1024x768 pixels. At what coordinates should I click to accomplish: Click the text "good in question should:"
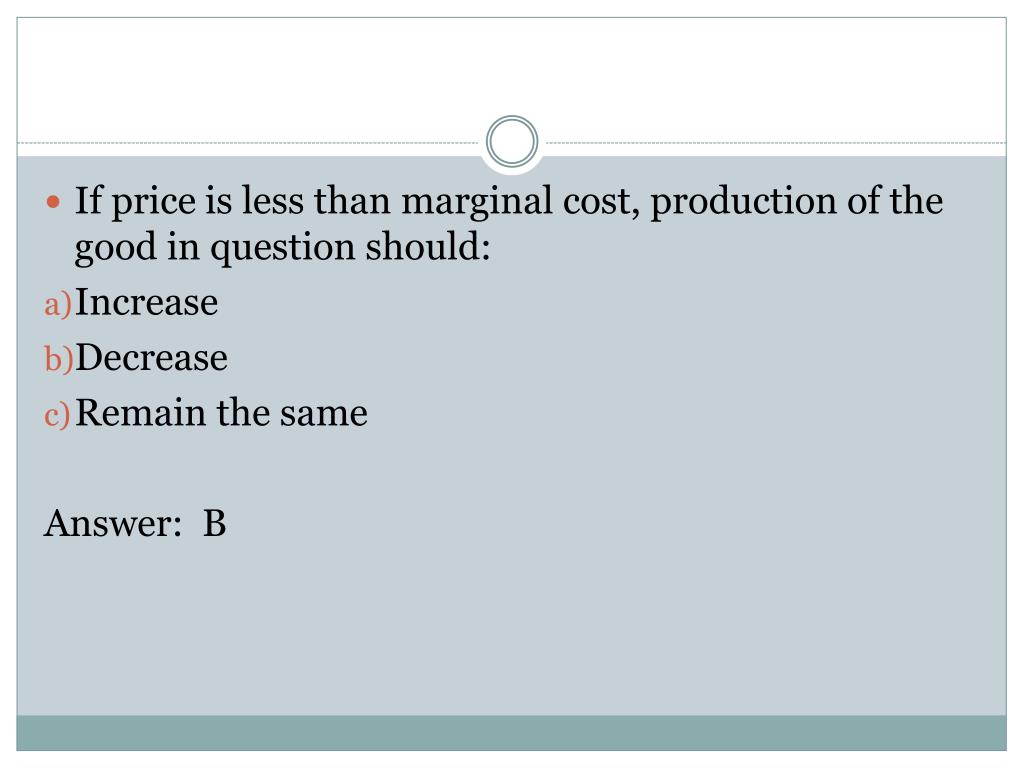284,247
